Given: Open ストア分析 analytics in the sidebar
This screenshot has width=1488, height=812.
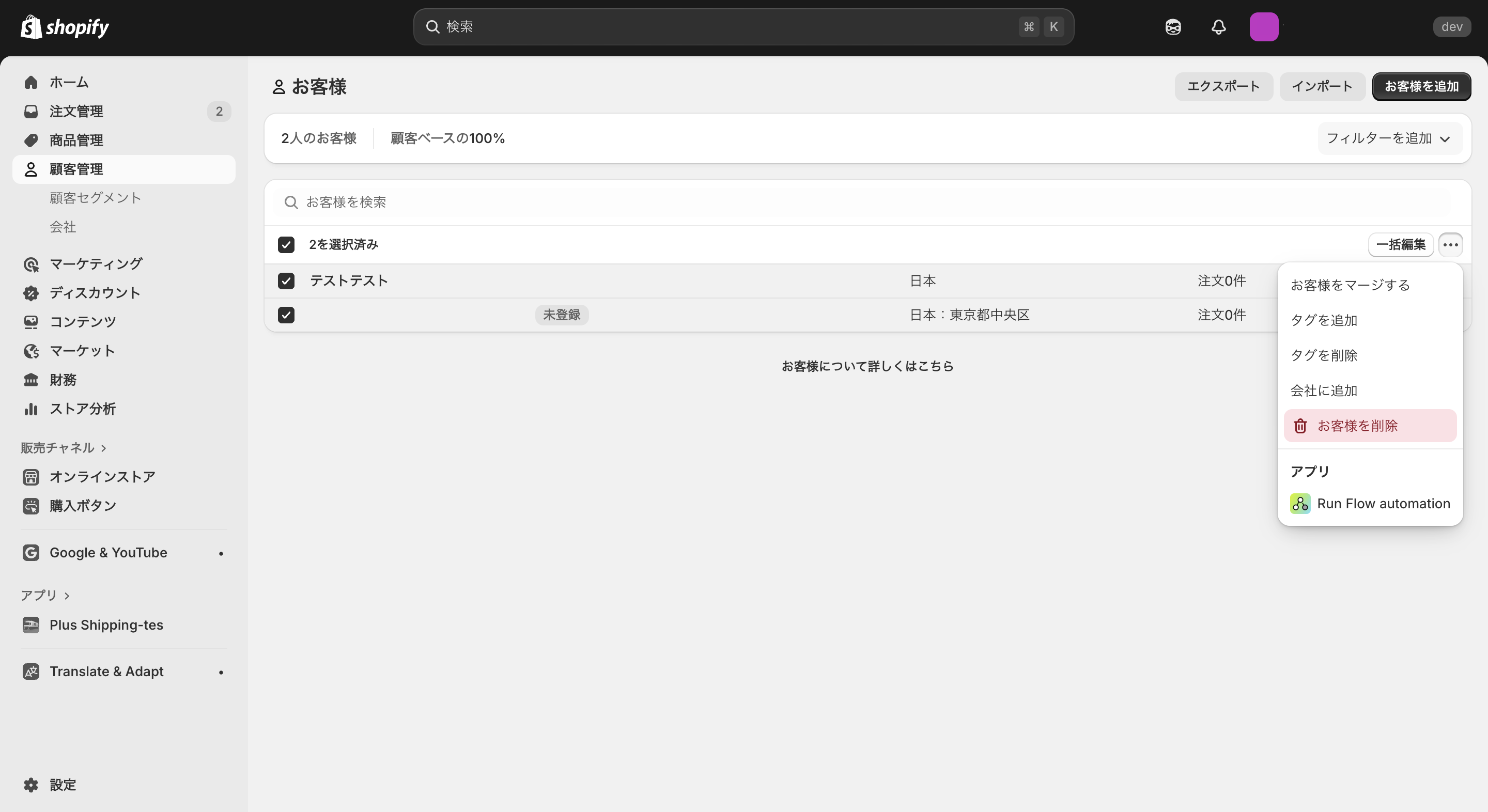Looking at the screenshot, I should coord(82,409).
